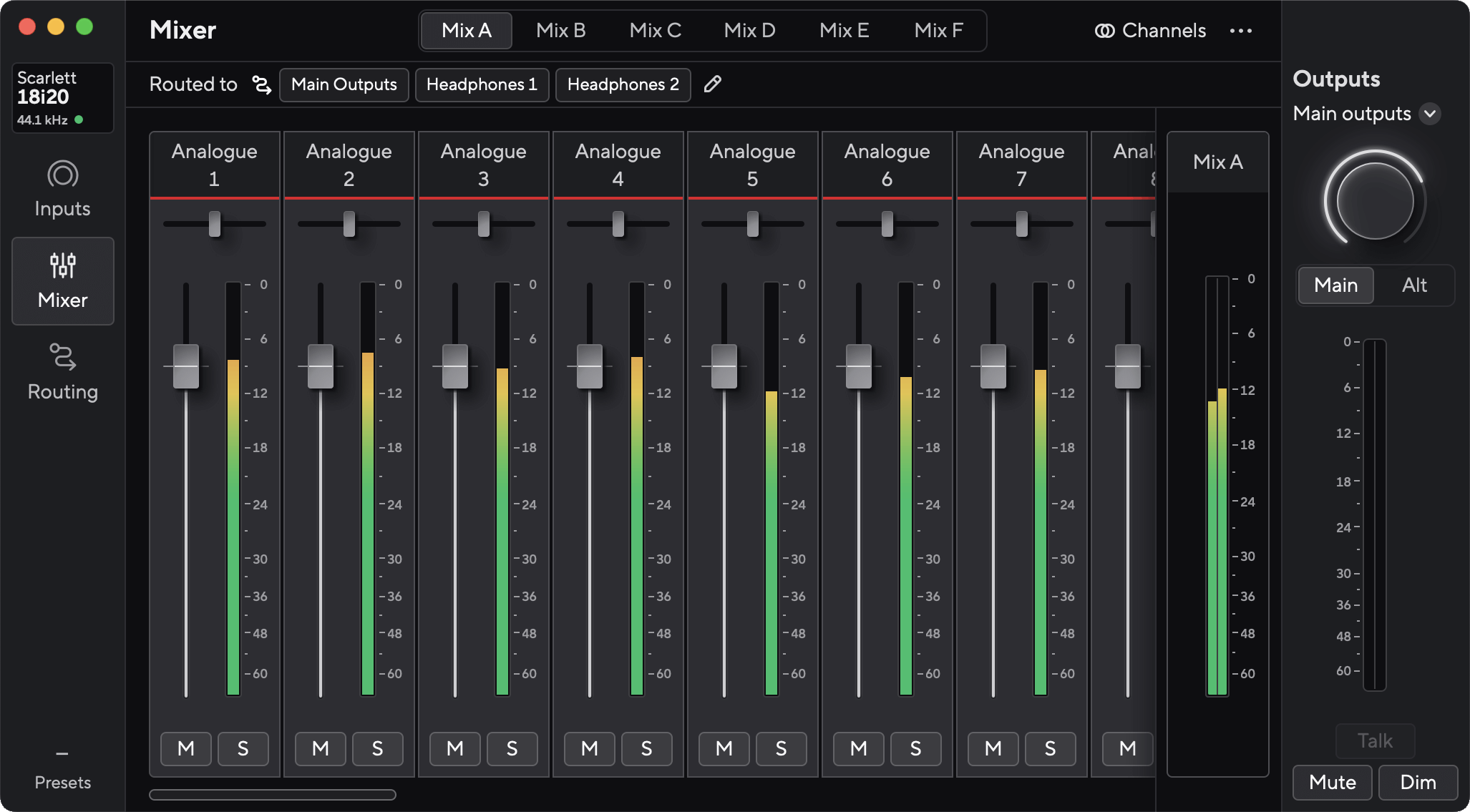The width and height of the screenshot is (1470, 812).
Task: Open the three-dot more options menu
Action: 1241,31
